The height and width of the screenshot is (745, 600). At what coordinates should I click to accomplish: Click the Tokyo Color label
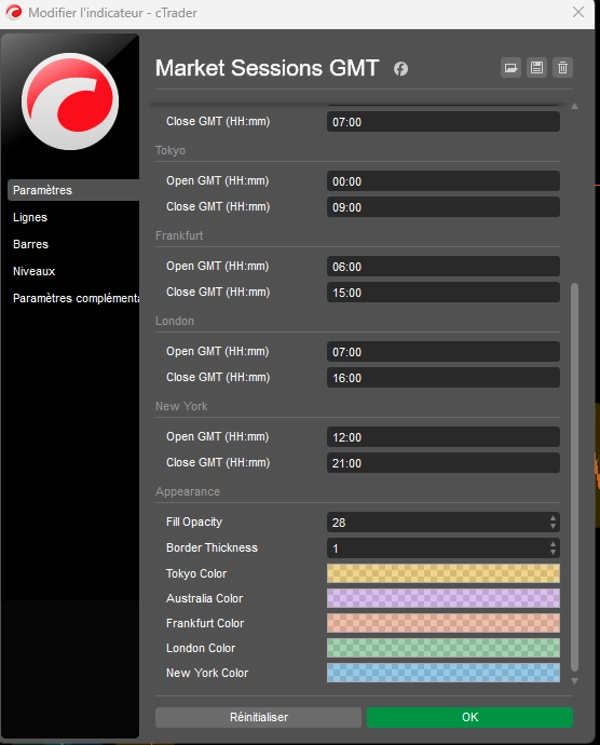(196, 574)
